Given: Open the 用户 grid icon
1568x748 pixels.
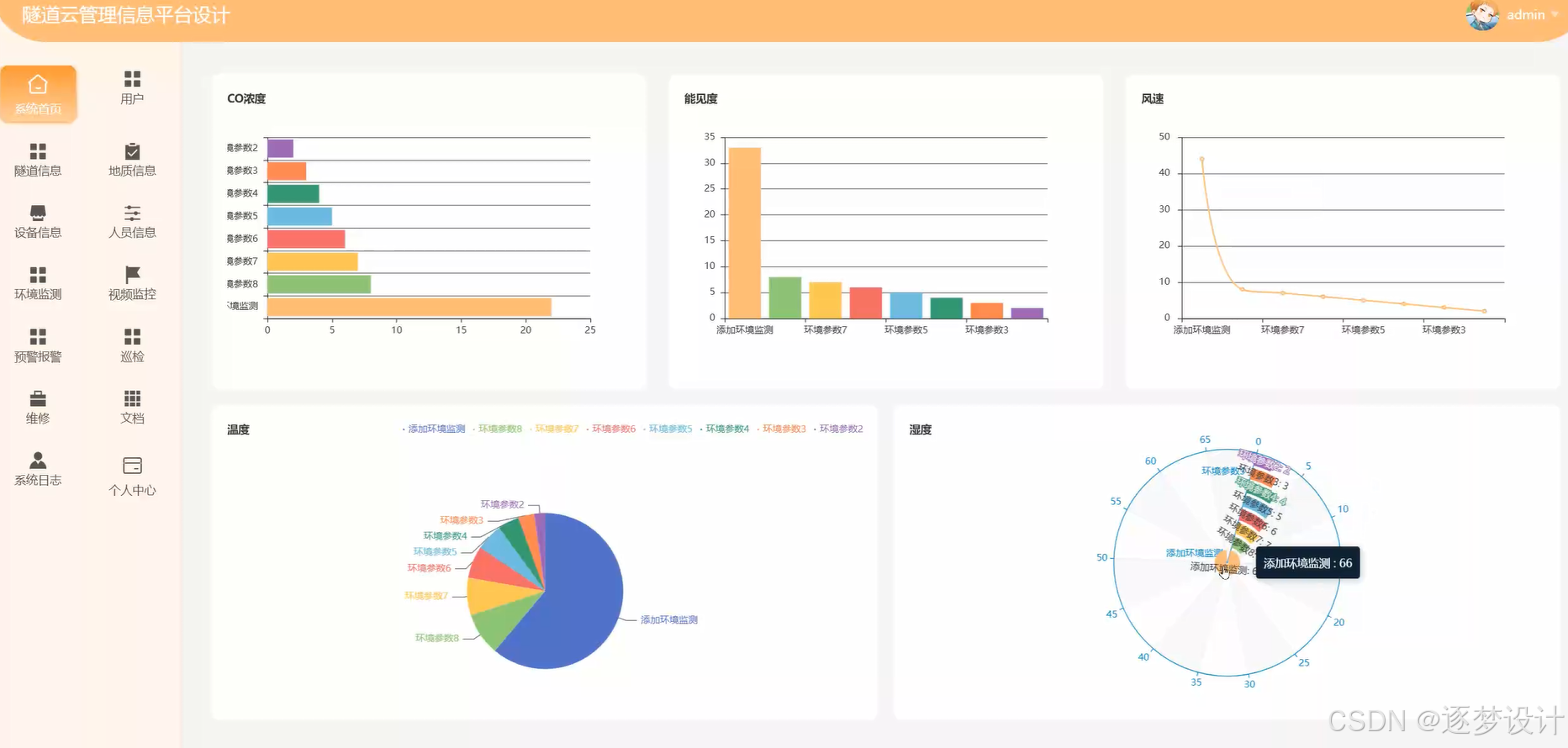Looking at the screenshot, I should (132, 79).
